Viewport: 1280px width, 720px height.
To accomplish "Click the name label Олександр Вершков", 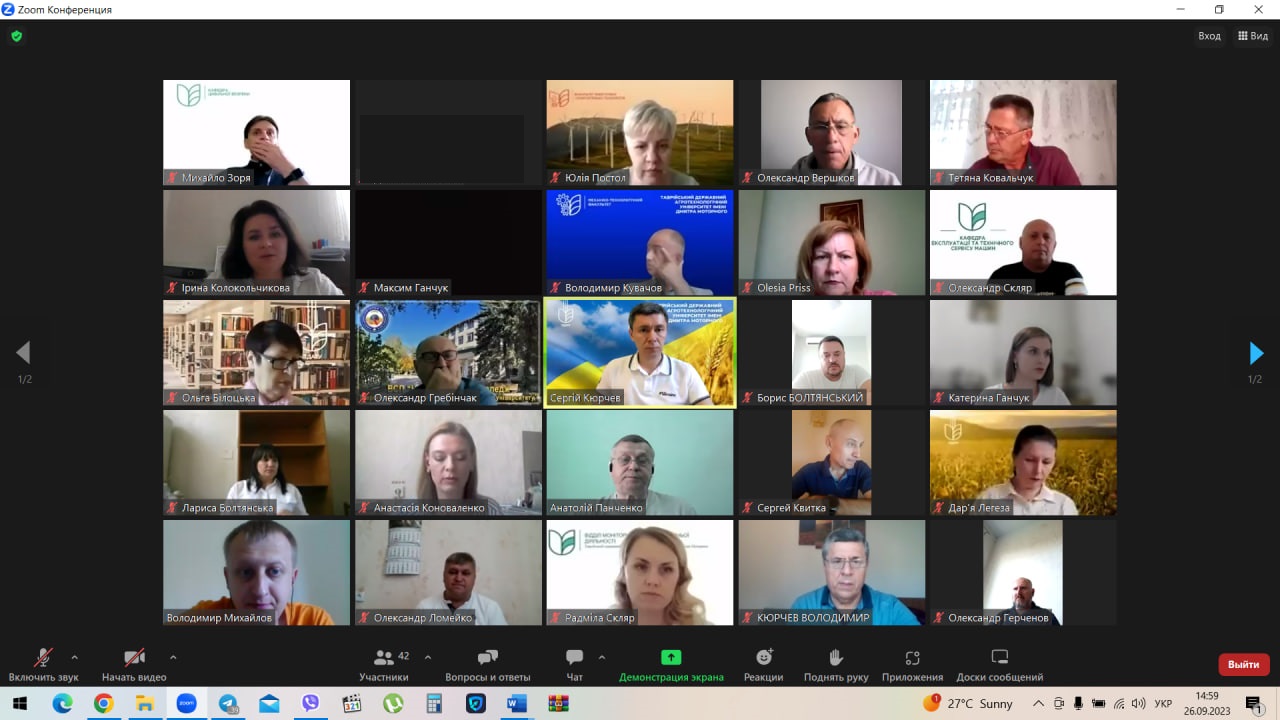I will (806, 178).
